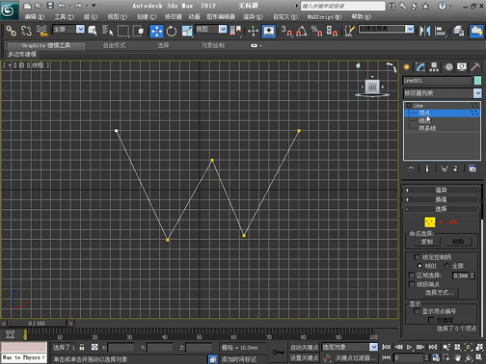Activate the Select and Scale tool
This screenshot has width=486, height=364.
point(187,31)
